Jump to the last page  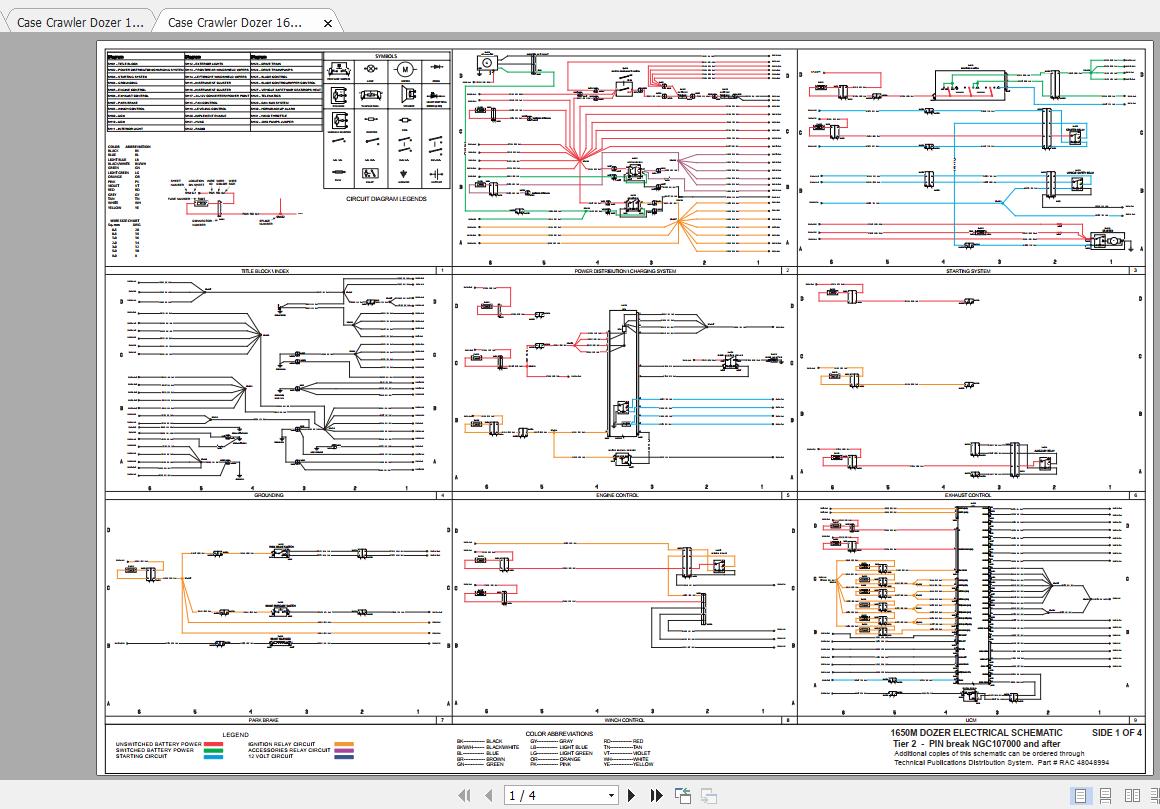tap(656, 795)
